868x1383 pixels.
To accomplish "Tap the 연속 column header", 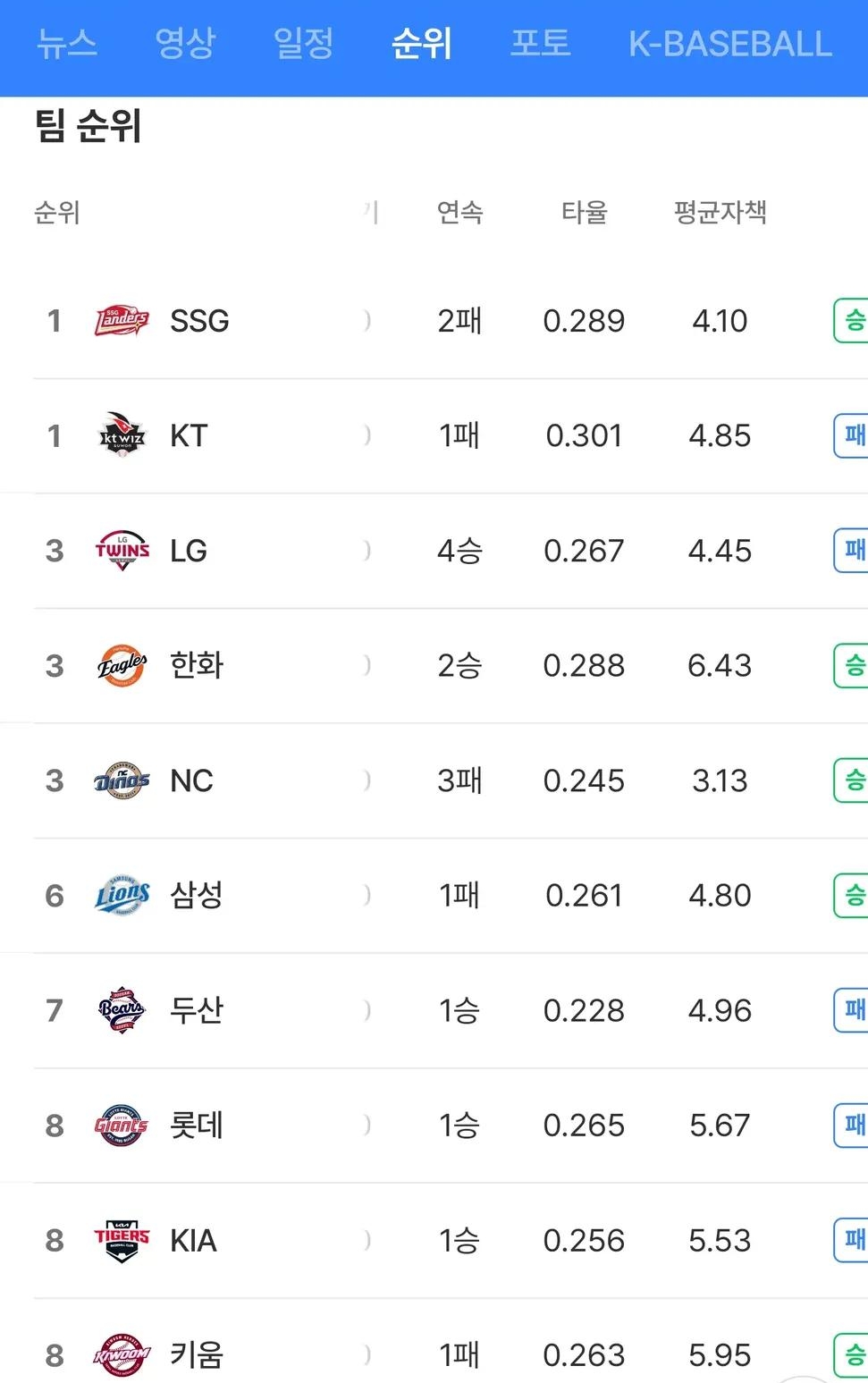I will [x=459, y=212].
